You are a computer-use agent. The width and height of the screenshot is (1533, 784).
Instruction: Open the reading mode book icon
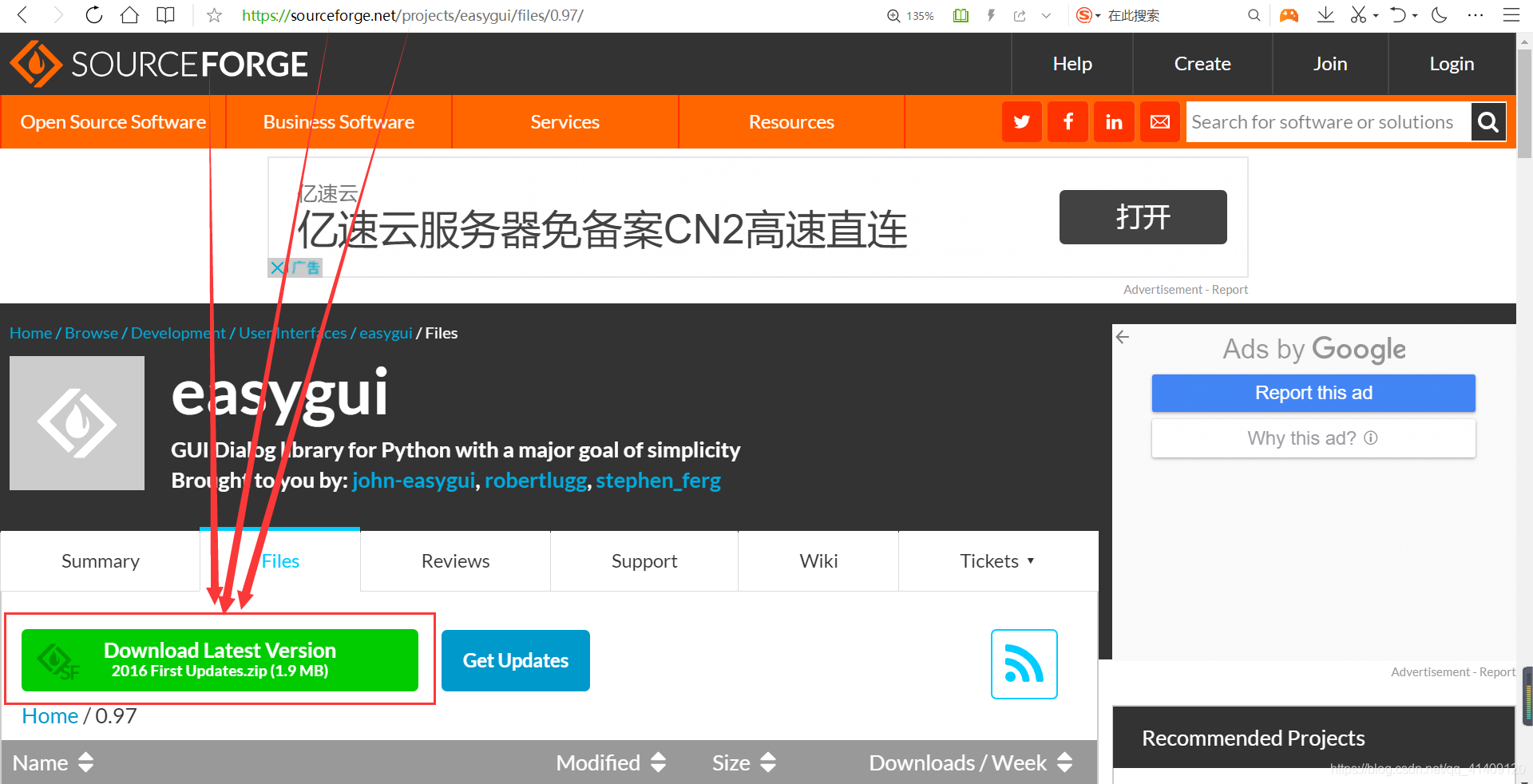165,14
